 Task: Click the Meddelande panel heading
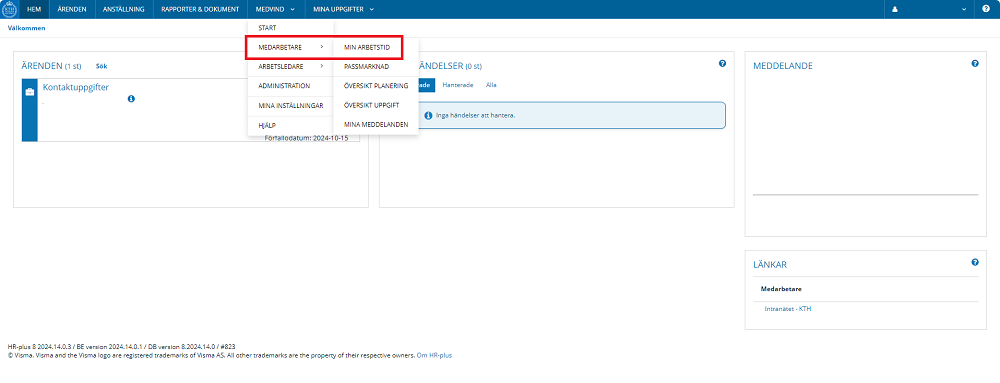click(783, 66)
